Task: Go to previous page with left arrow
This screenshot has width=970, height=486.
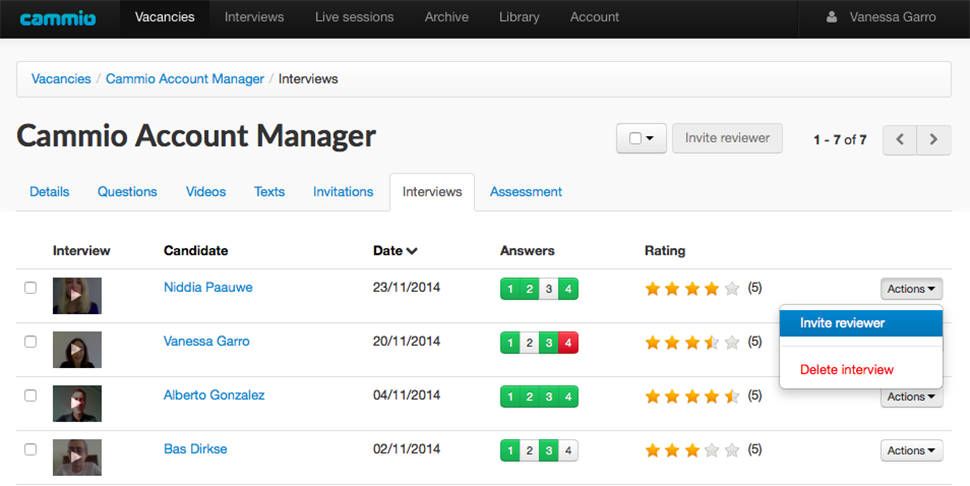Action: (x=899, y=140)
